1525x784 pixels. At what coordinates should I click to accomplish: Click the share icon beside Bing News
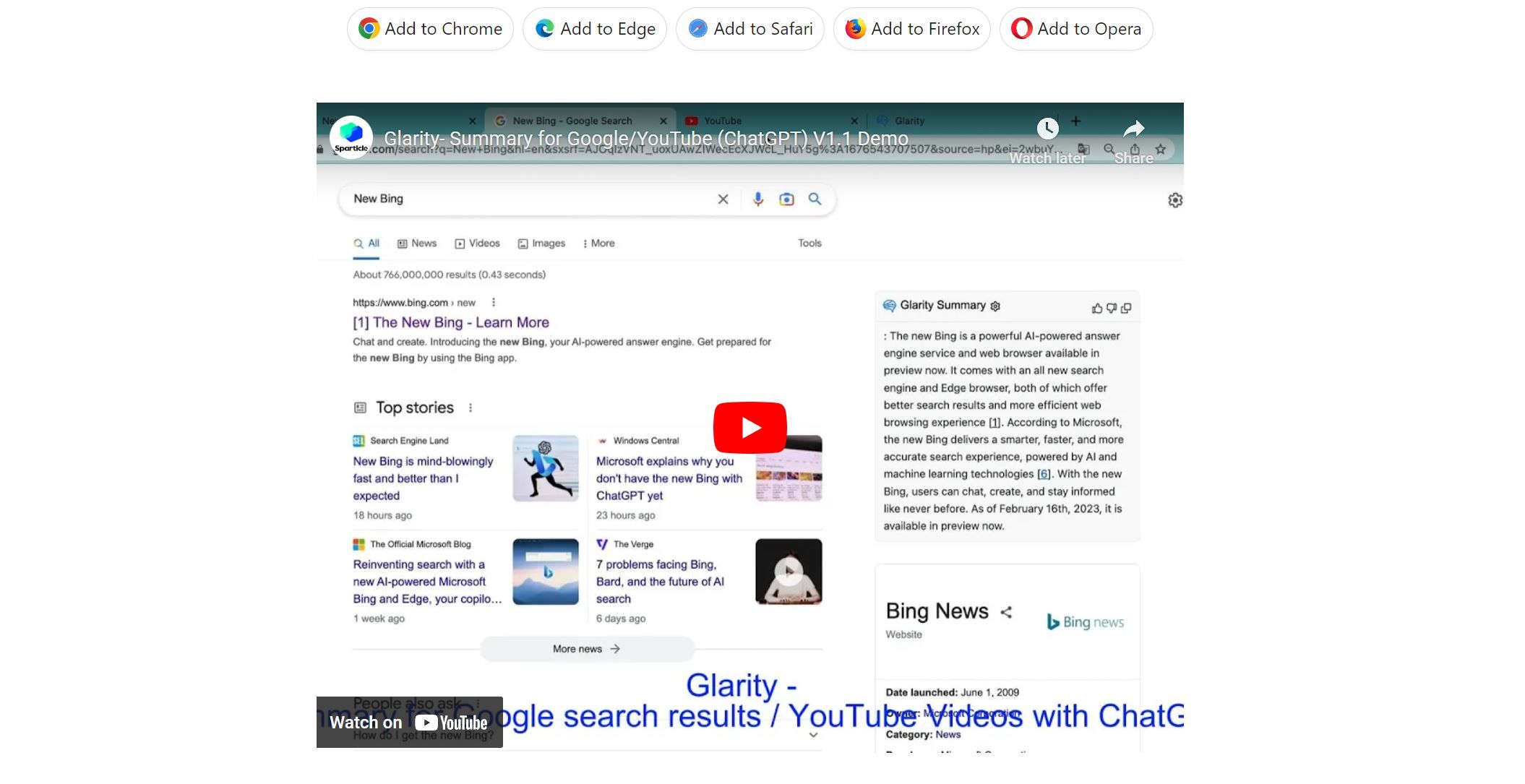(x=1006, y=612)
